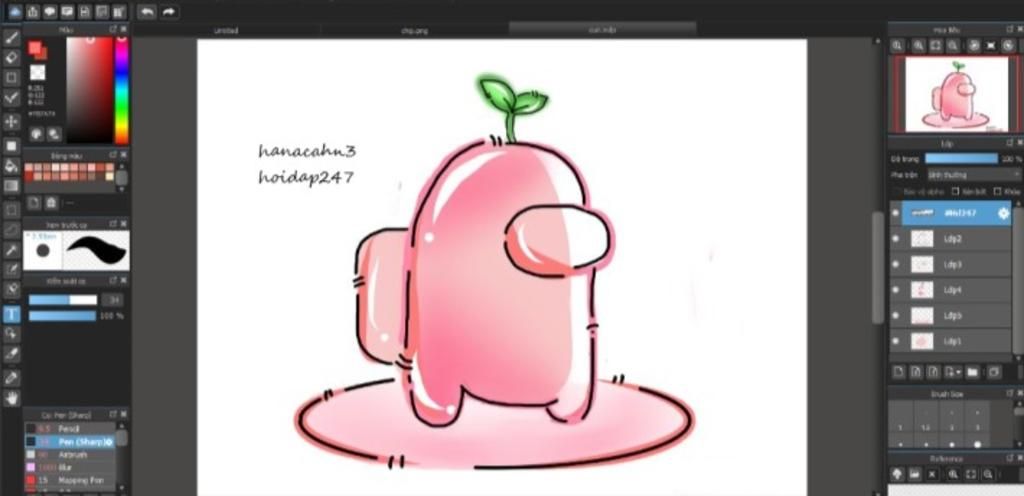The width and height of the screenshot is (1024, 496).
Task: Select the Move tool with four arrows
Action: pyautogui.click(x=11, y=121)
